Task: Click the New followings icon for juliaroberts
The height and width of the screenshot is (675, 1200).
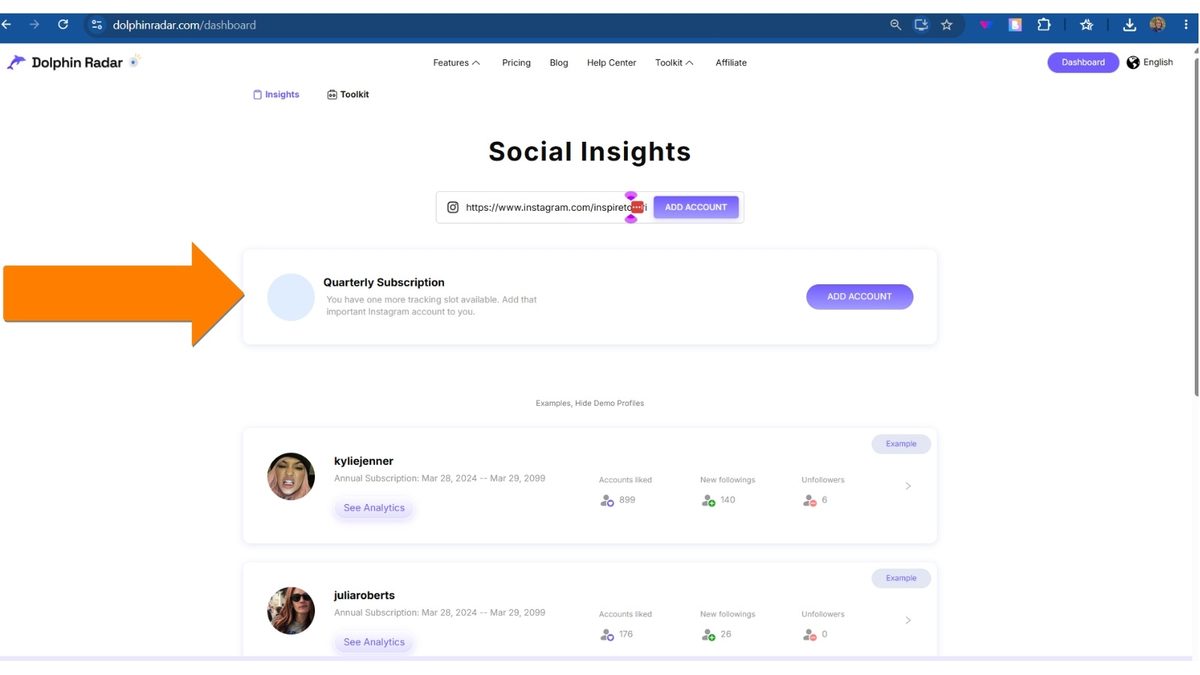Action: point(708,634)
